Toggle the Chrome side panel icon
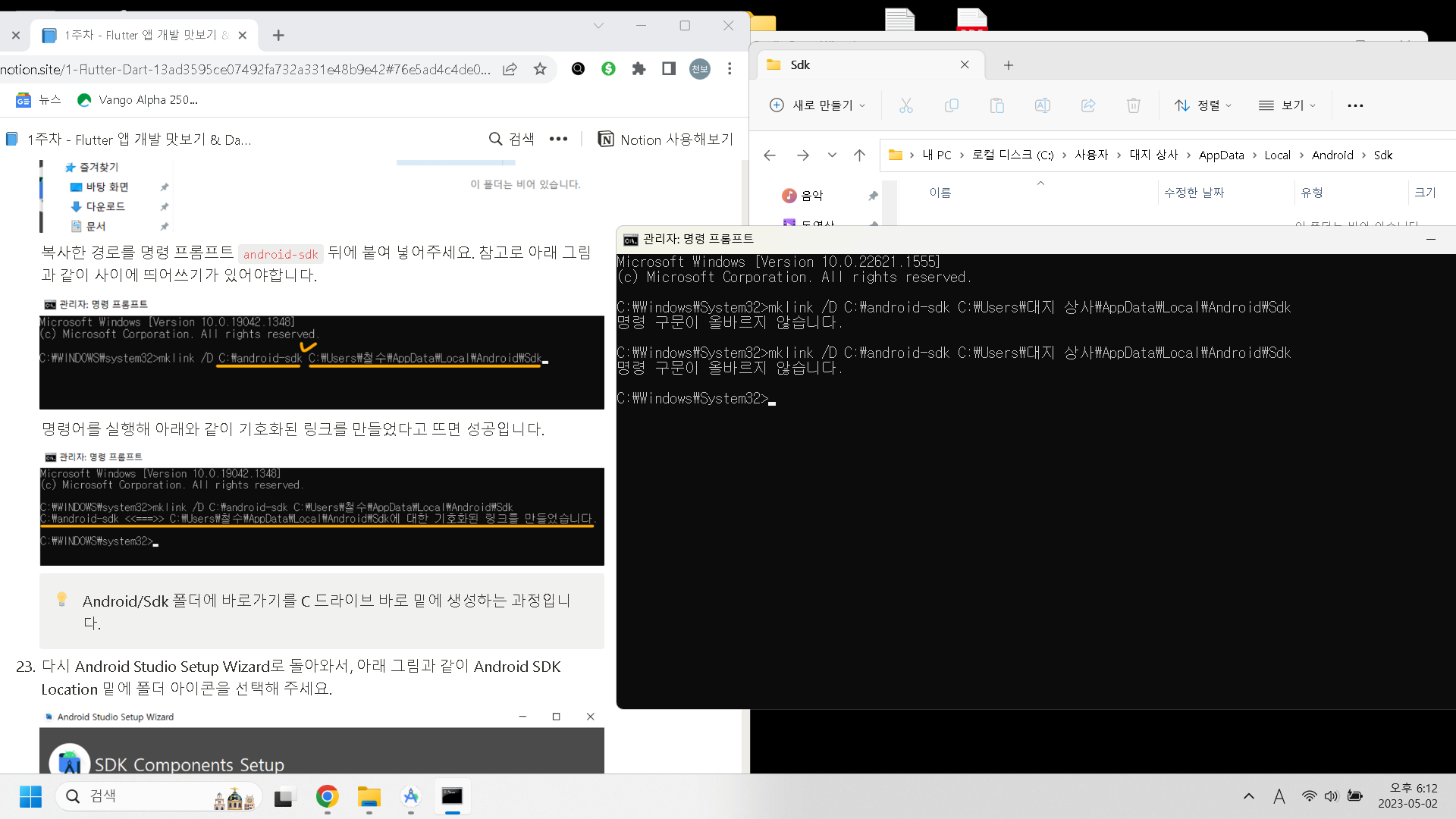Screen dimensions: 1456x819 (x=669, y=69)
